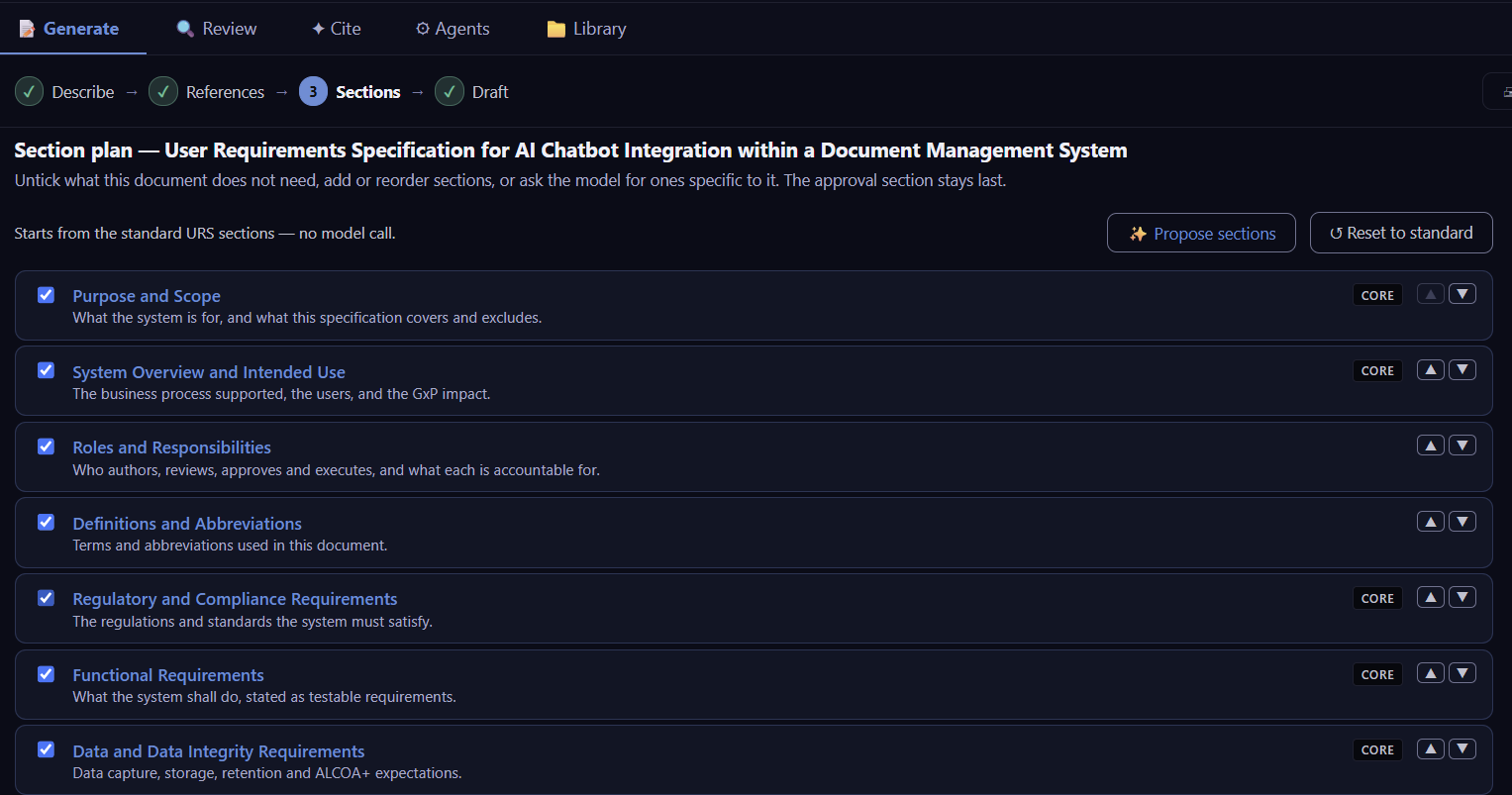
Task: Click Definitions and Abbreviations title
Action: [x=187, y=524]
